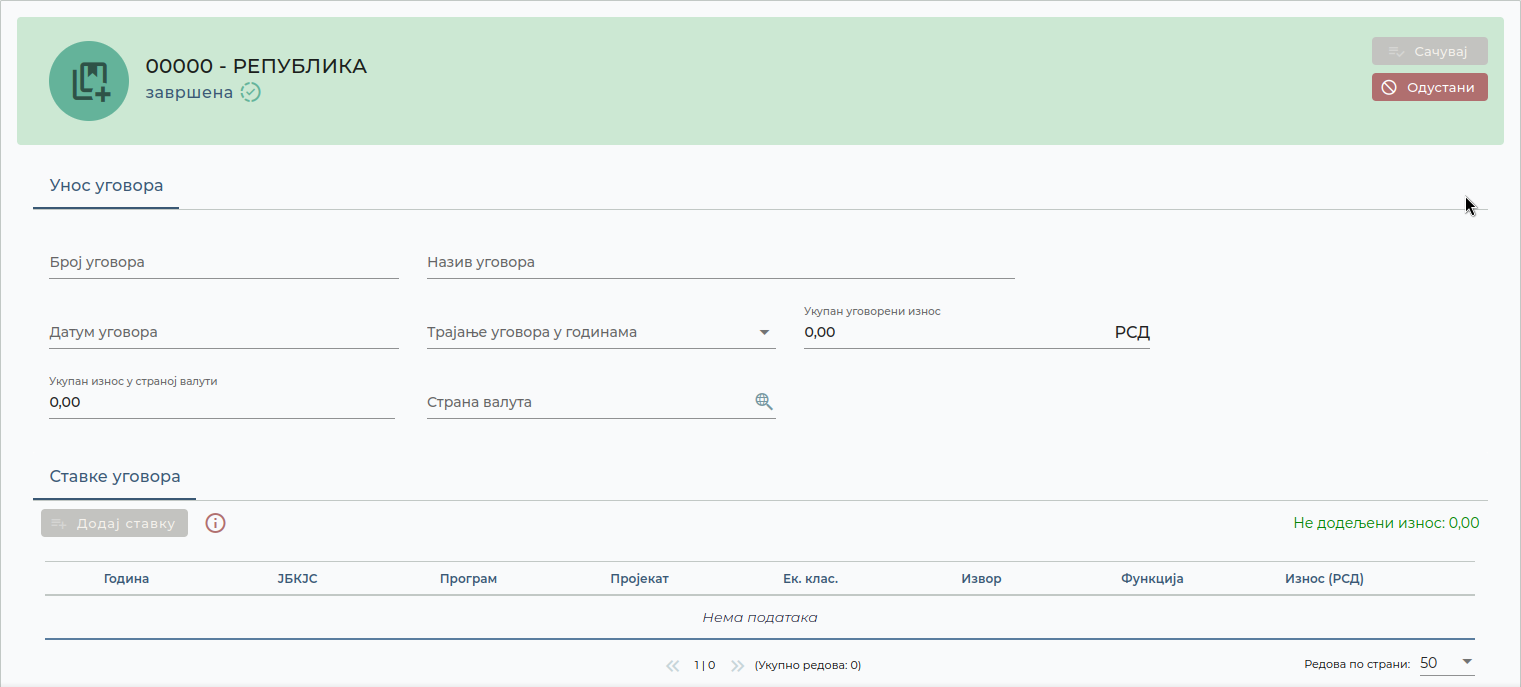Go to next page with double-right arrows

(x=738, y=665)
